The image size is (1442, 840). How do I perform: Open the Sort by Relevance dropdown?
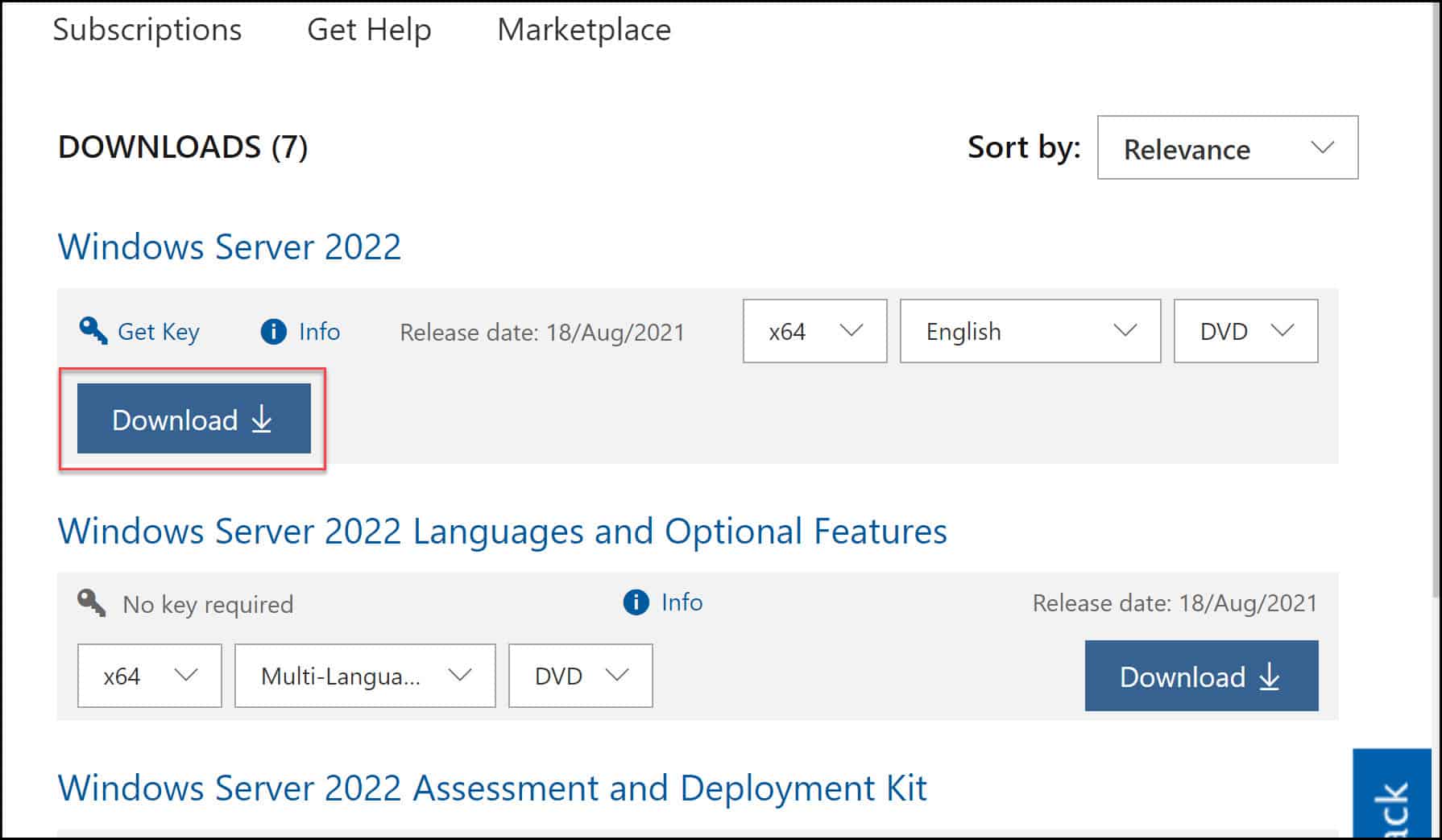click(1228, 147)
